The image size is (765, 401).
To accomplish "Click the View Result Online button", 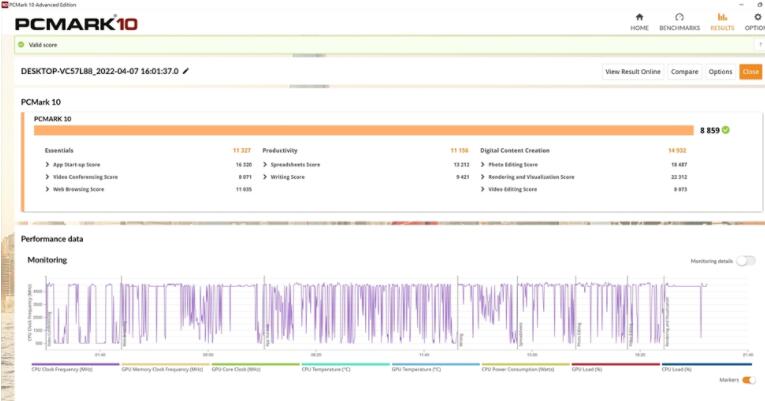I will (x=632, y=72).
